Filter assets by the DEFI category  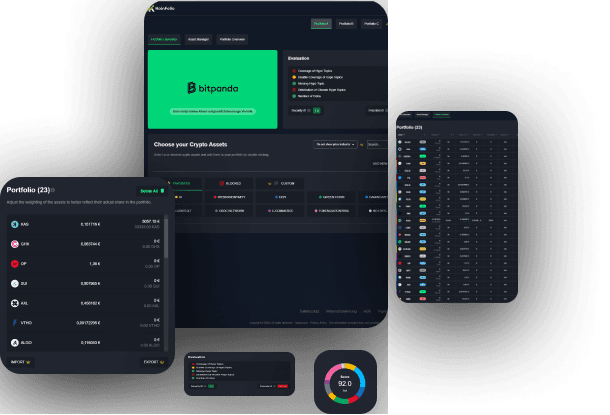pos(280,197)
